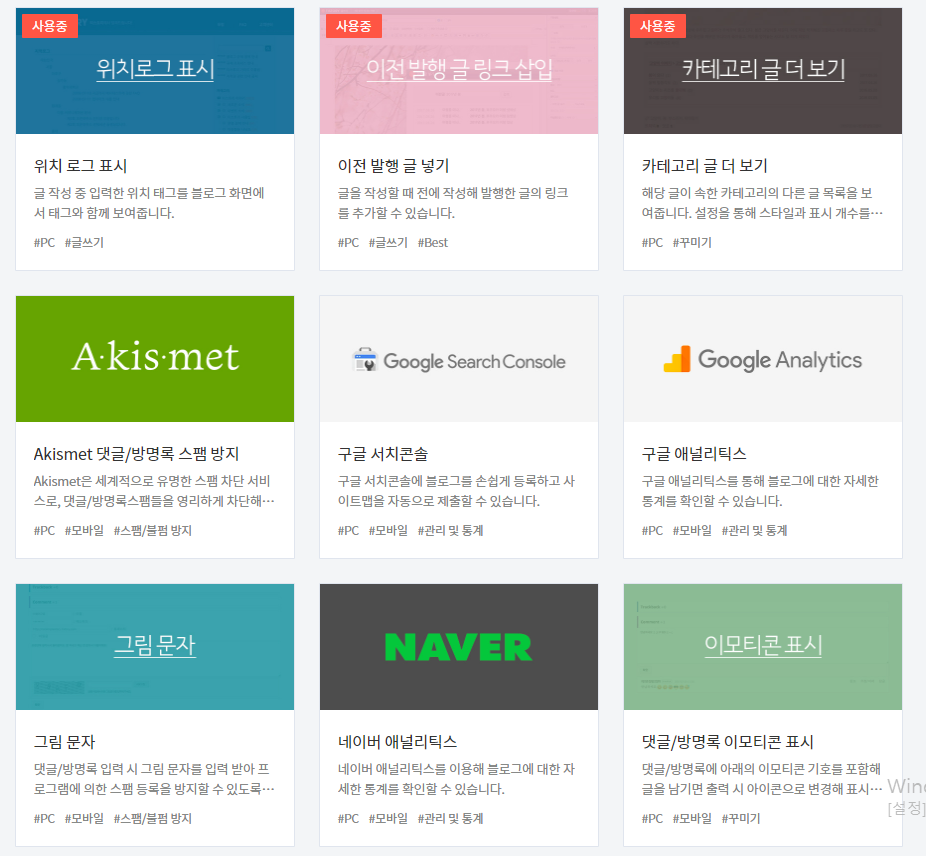This screenshot has height=856, width=926.
Task: Open the 카테고리 글 더 보기 banner
Action: point(763,71)
